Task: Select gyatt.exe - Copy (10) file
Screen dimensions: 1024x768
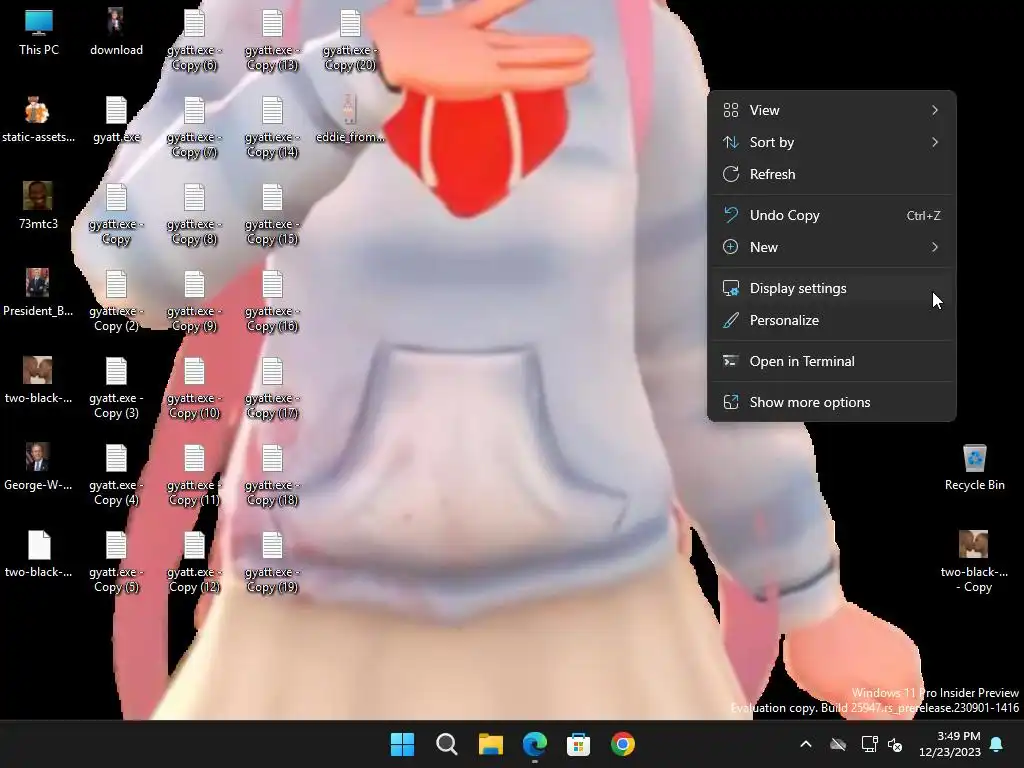Action: pyautogui.click(x=194, y=388)
